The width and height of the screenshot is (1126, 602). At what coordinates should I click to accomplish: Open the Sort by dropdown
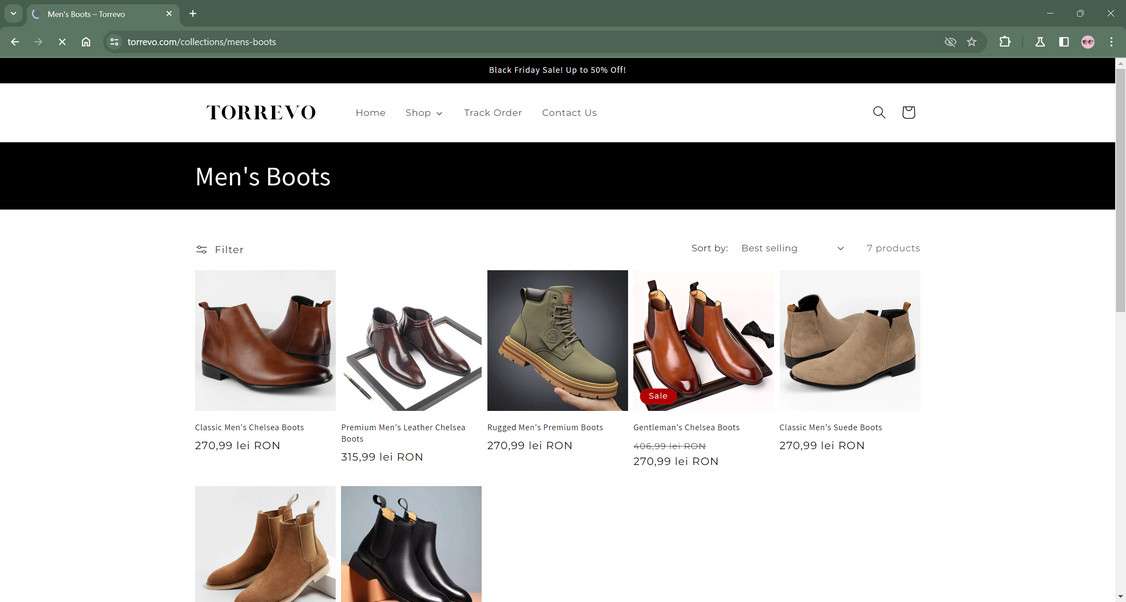click(793, 248)
